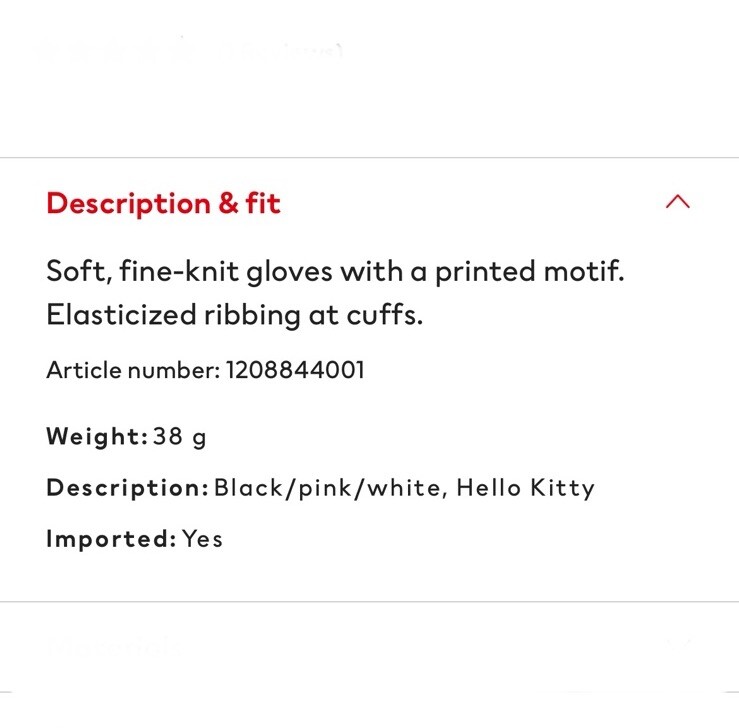
Task: Click the divider line below Imported row
Action: point(369,601)
